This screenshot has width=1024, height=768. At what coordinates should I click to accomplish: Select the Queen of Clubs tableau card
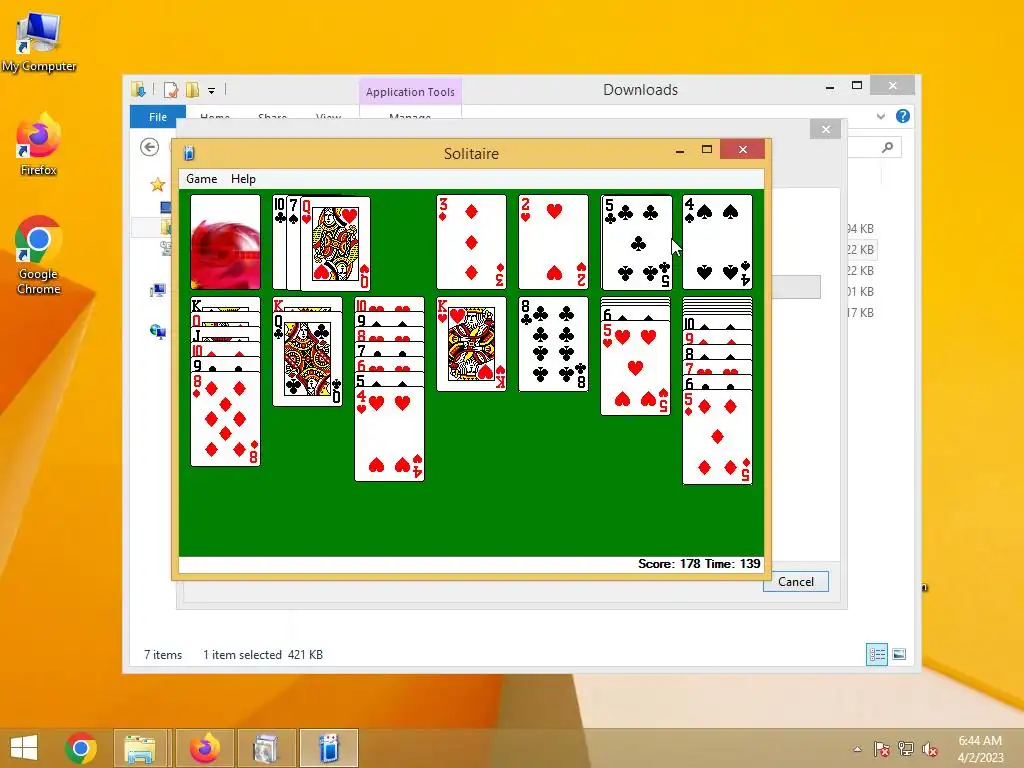(308, 359)
